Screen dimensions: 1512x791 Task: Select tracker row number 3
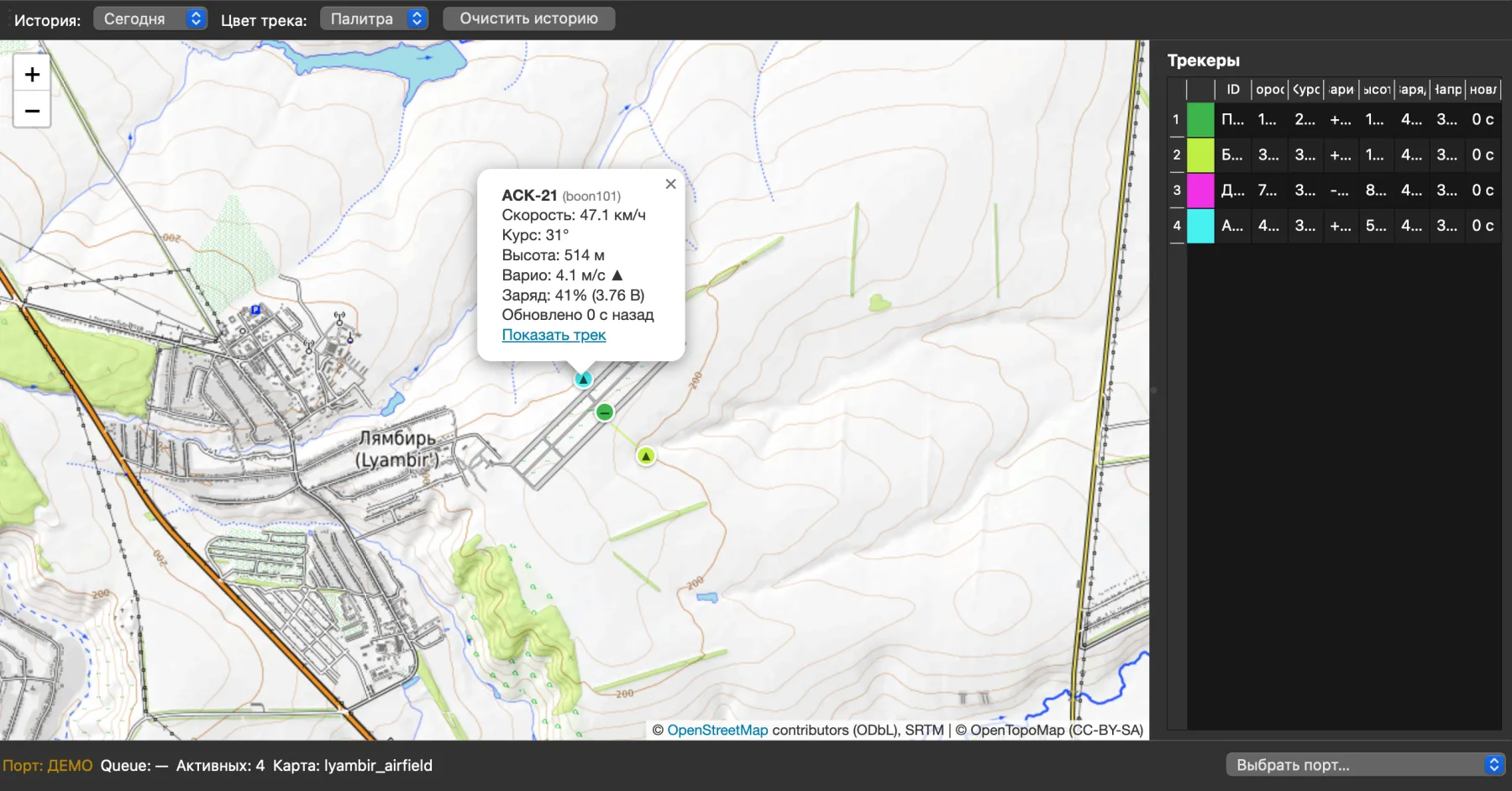[1176, 190]
